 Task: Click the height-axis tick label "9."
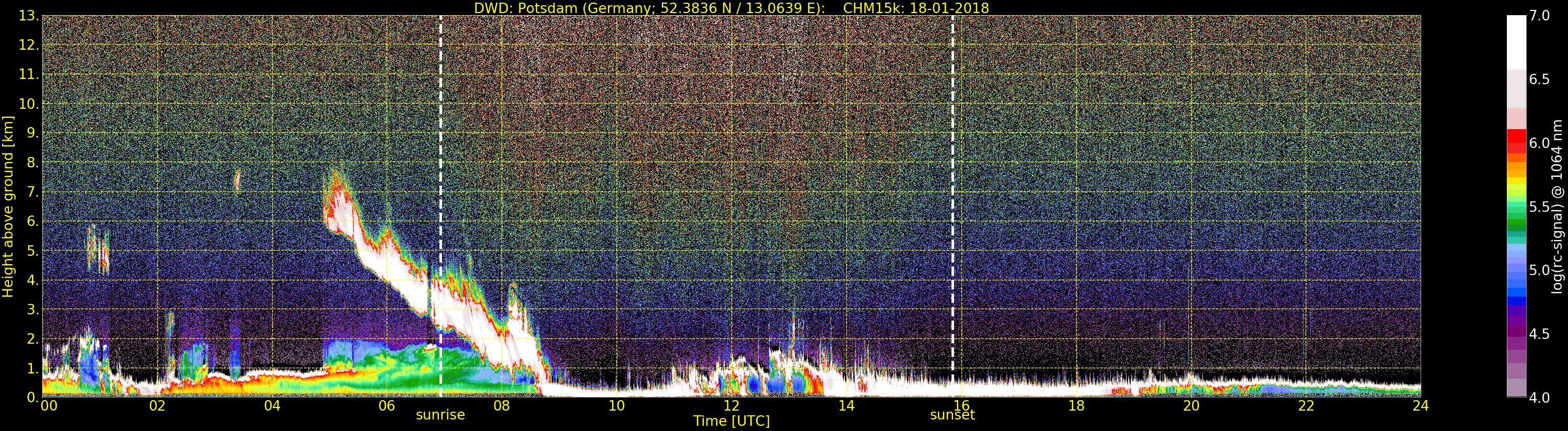point(33,133)
